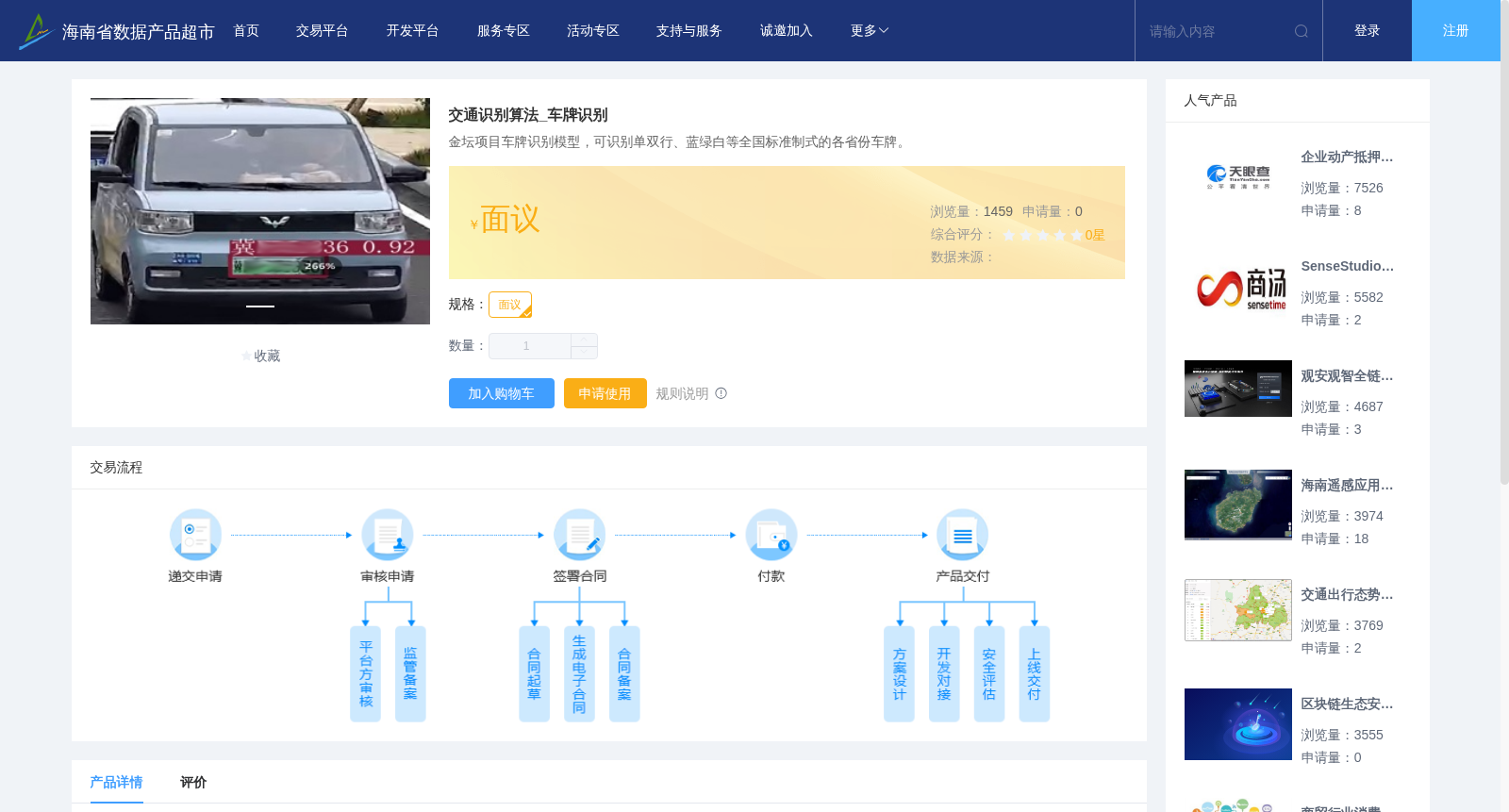Viewport: 1509px width, 812px height.
Task: Click the 付款 step icon
Action: point(771,535)
